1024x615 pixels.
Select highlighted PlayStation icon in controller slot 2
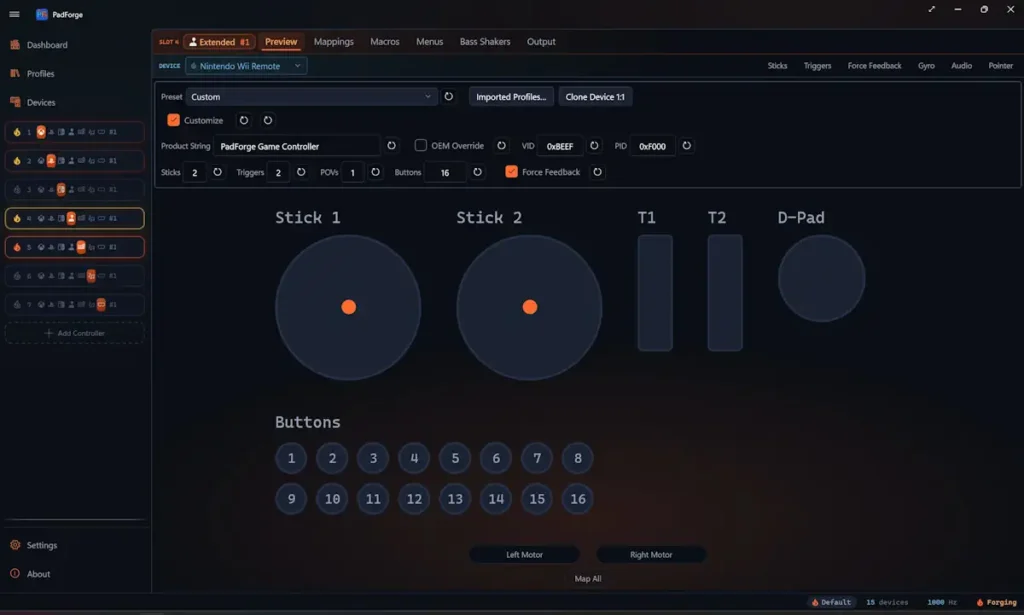[x=51, y=161]
